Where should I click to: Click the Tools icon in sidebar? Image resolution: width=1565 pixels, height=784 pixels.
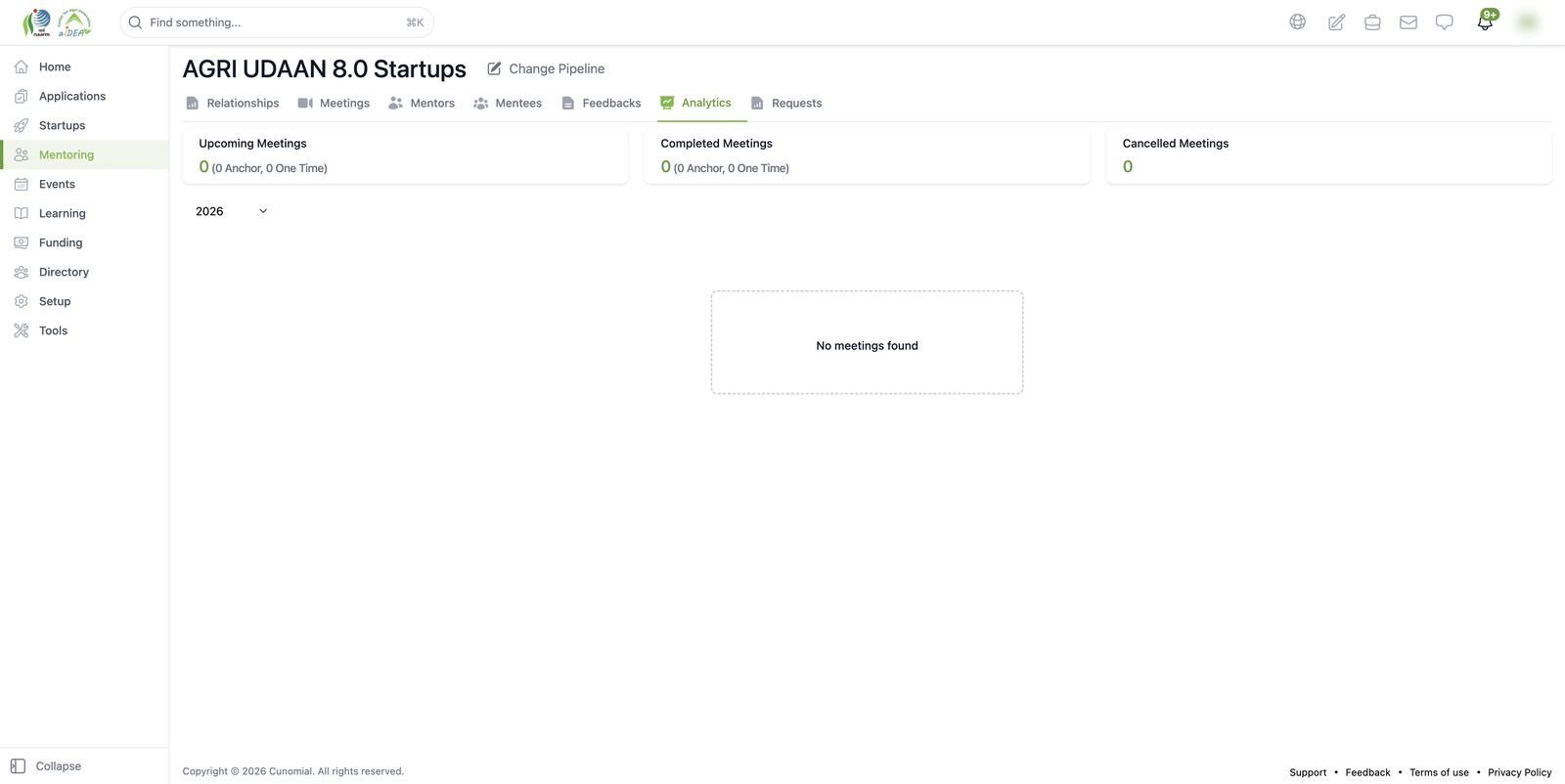[21, 330]
